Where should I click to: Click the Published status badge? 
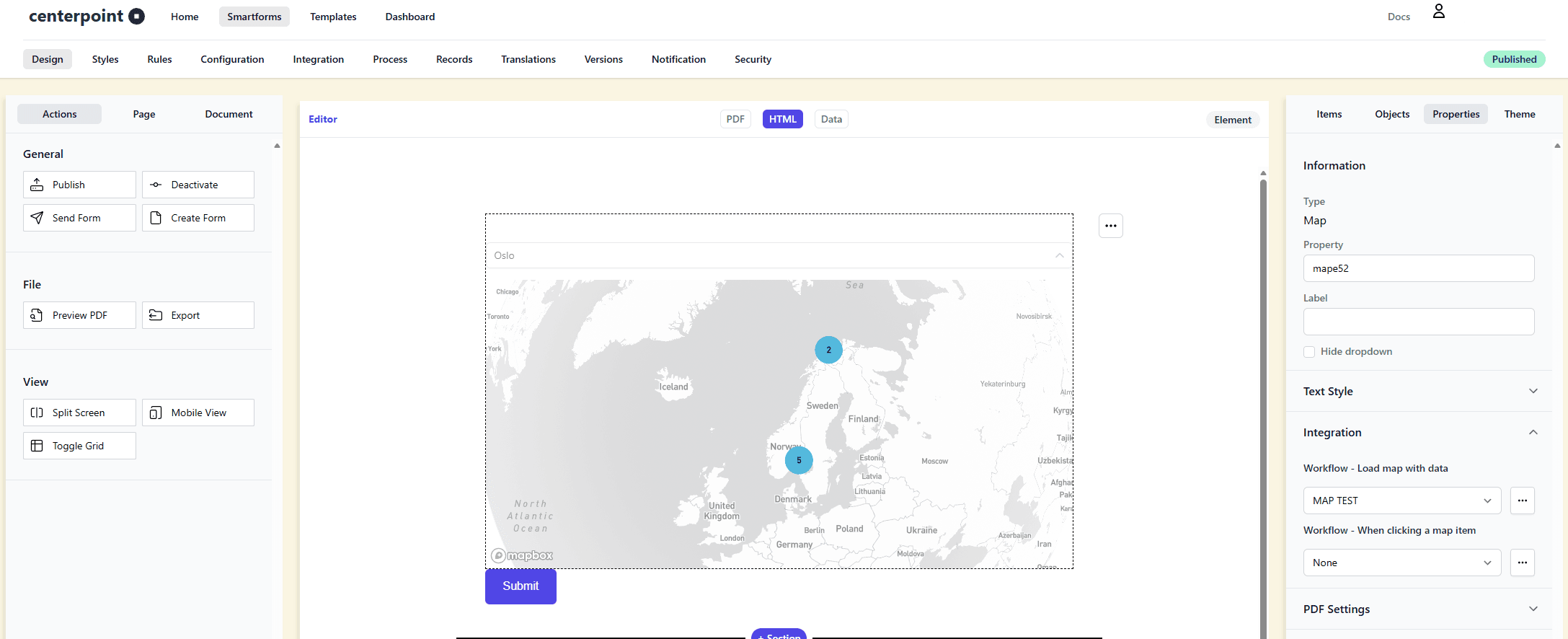(1514, 59)
